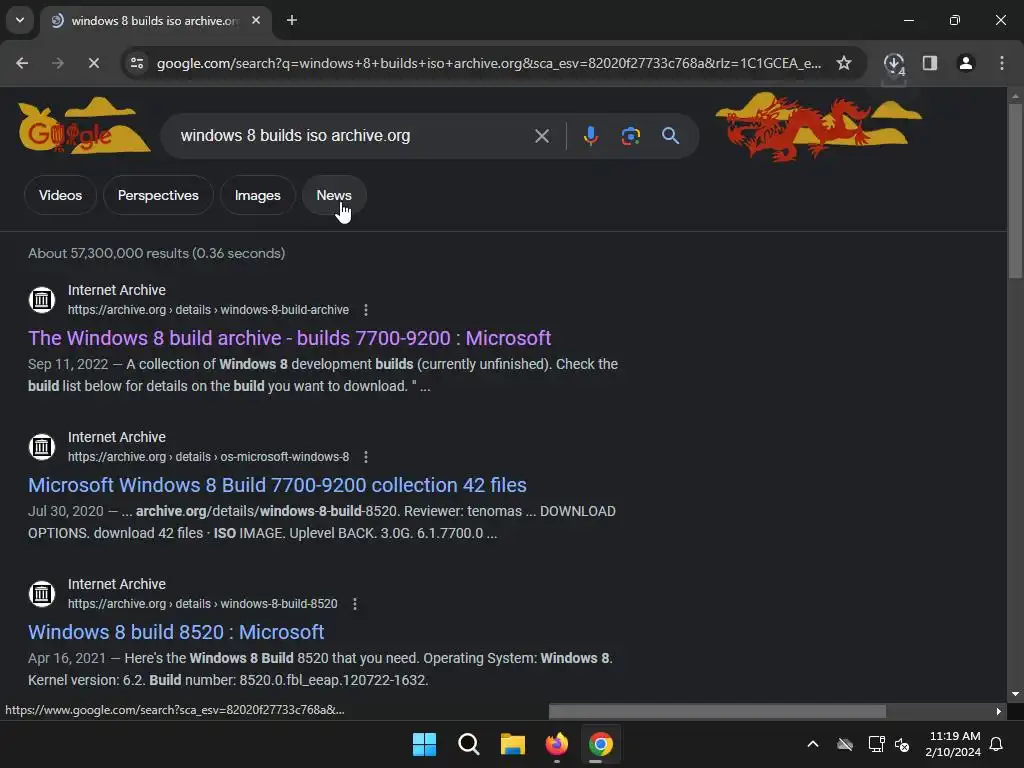This screenshot has height=768, width=1024.
Task: Open more options for windows-8-build-archive result
Action: (366, 310)
